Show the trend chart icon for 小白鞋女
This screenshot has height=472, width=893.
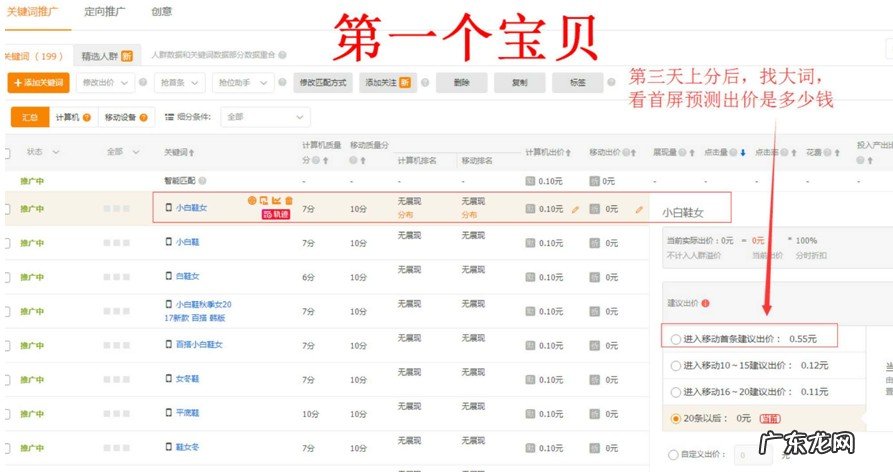tap(276, 200)
